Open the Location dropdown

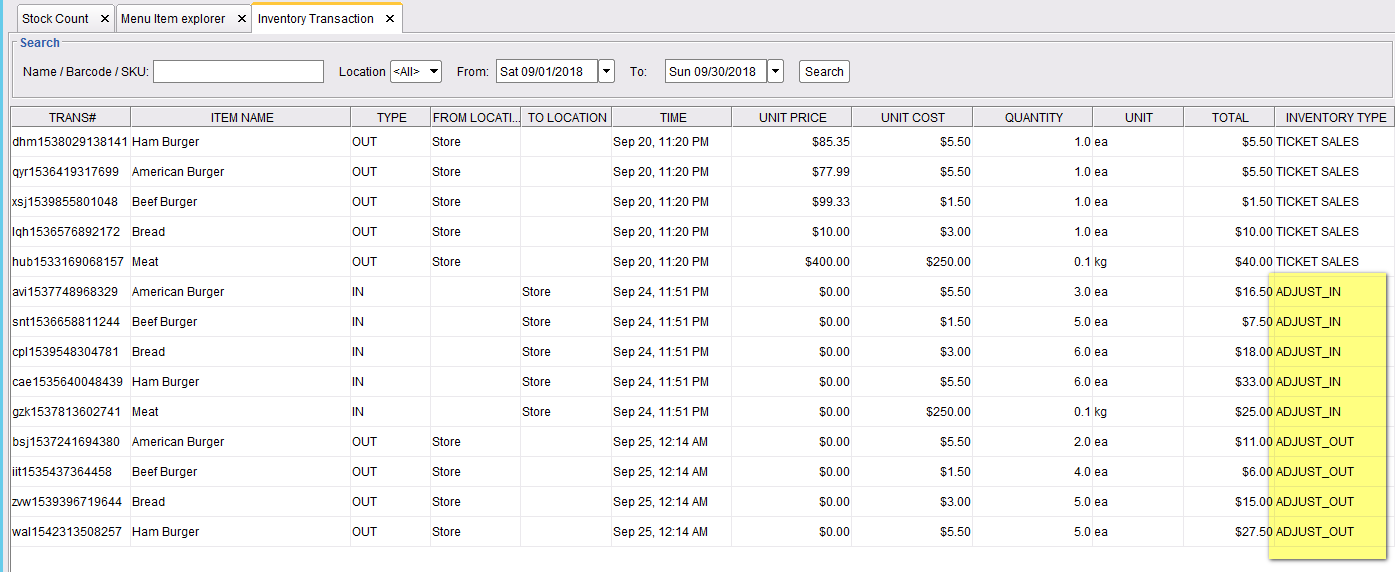[416, 71]
